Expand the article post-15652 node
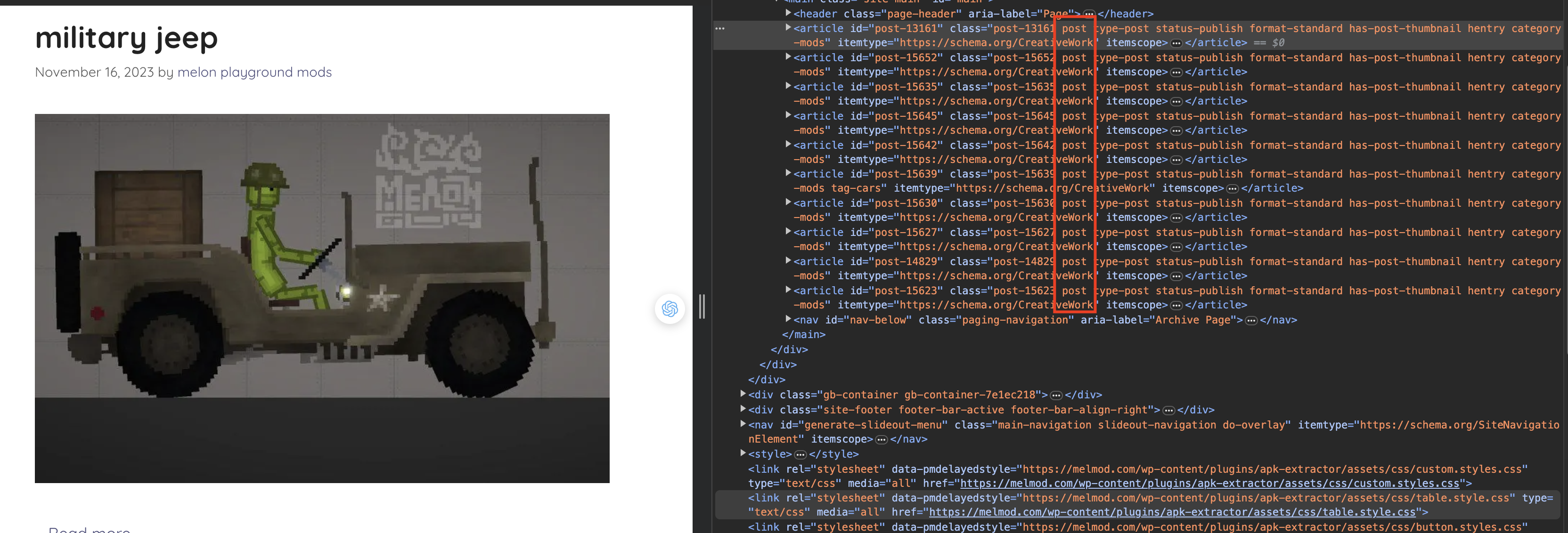 [788, 57]
